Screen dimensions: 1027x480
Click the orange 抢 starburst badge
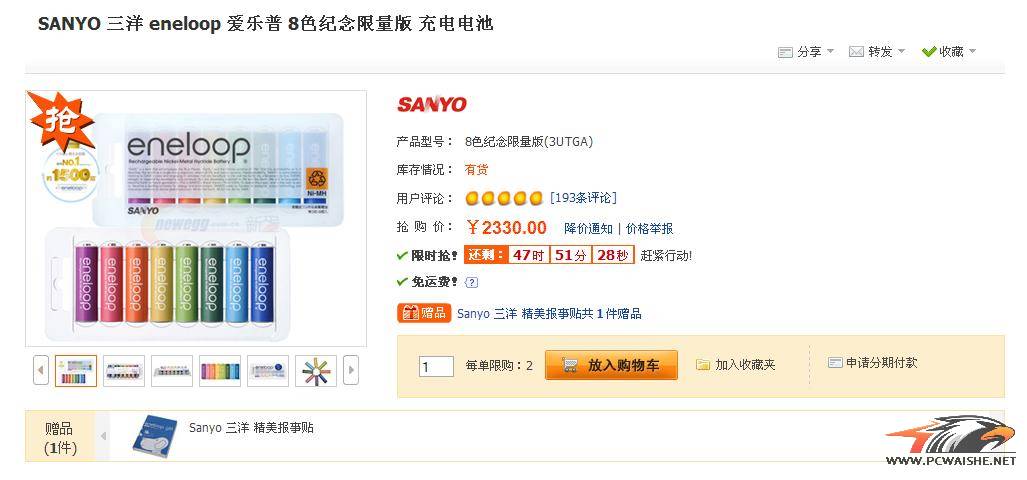pos(59,121)
